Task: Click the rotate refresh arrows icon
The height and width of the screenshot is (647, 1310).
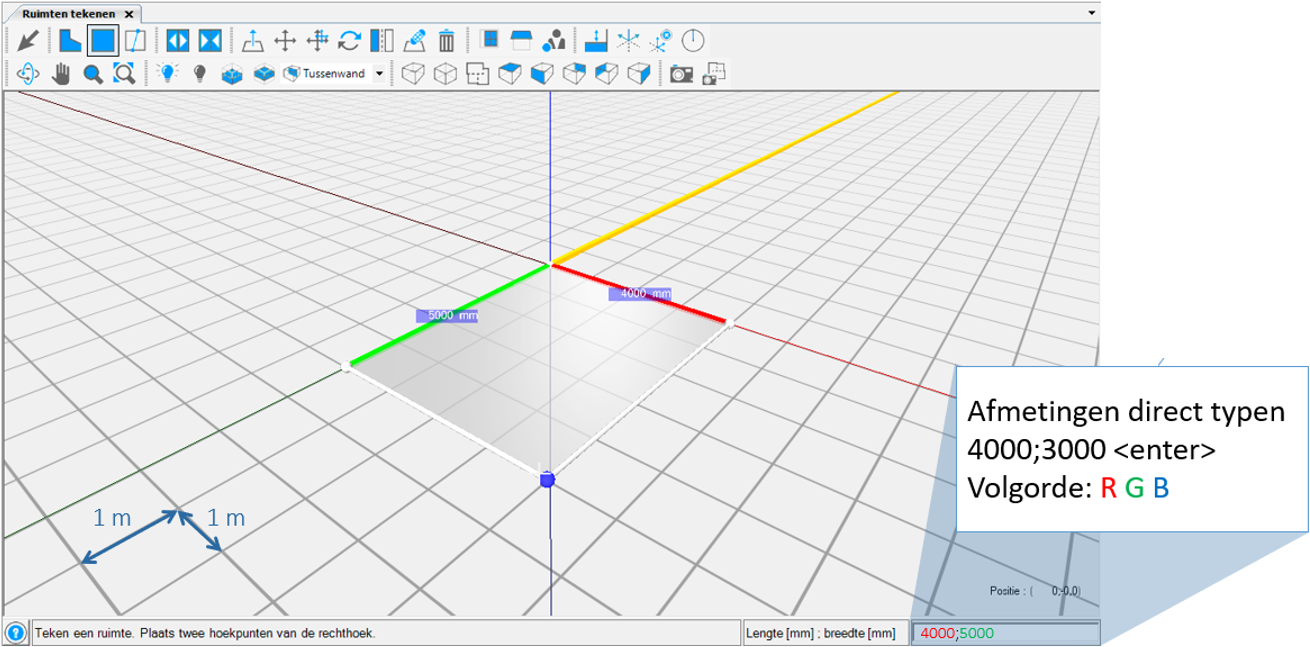Action: point(349,41)
